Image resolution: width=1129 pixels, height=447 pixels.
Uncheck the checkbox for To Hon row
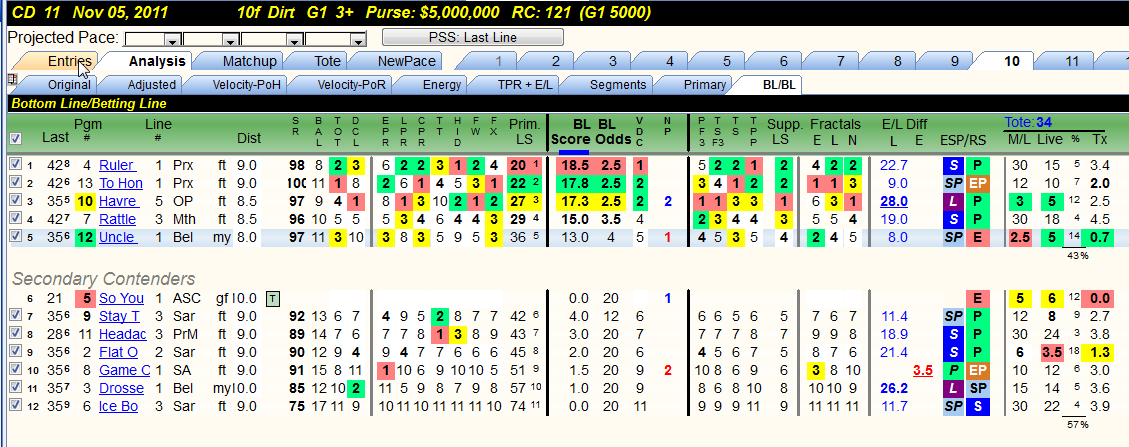point(15,183)
